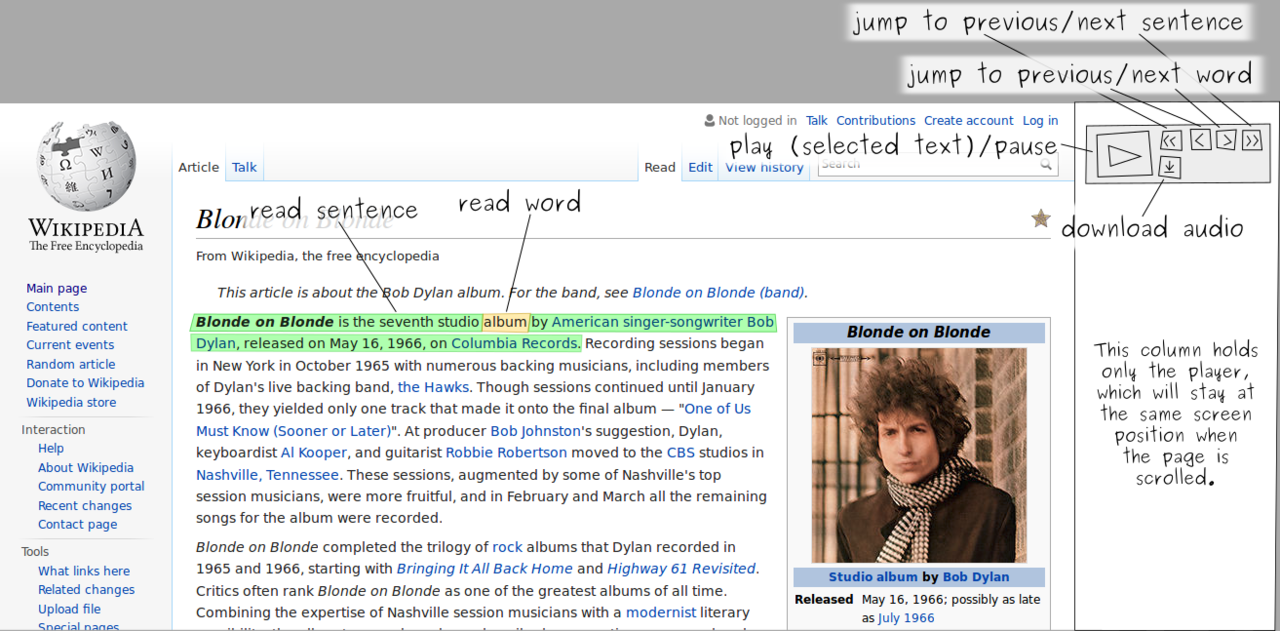Open the Contributions link
The height and width of the screenshot is (631, 1280).
876,120
